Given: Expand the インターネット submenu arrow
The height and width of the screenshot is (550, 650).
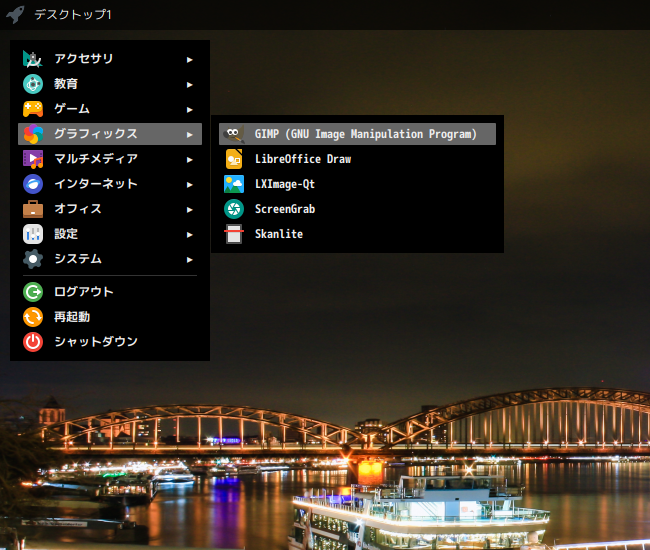Looking at the screenshot, I should 189,184.
